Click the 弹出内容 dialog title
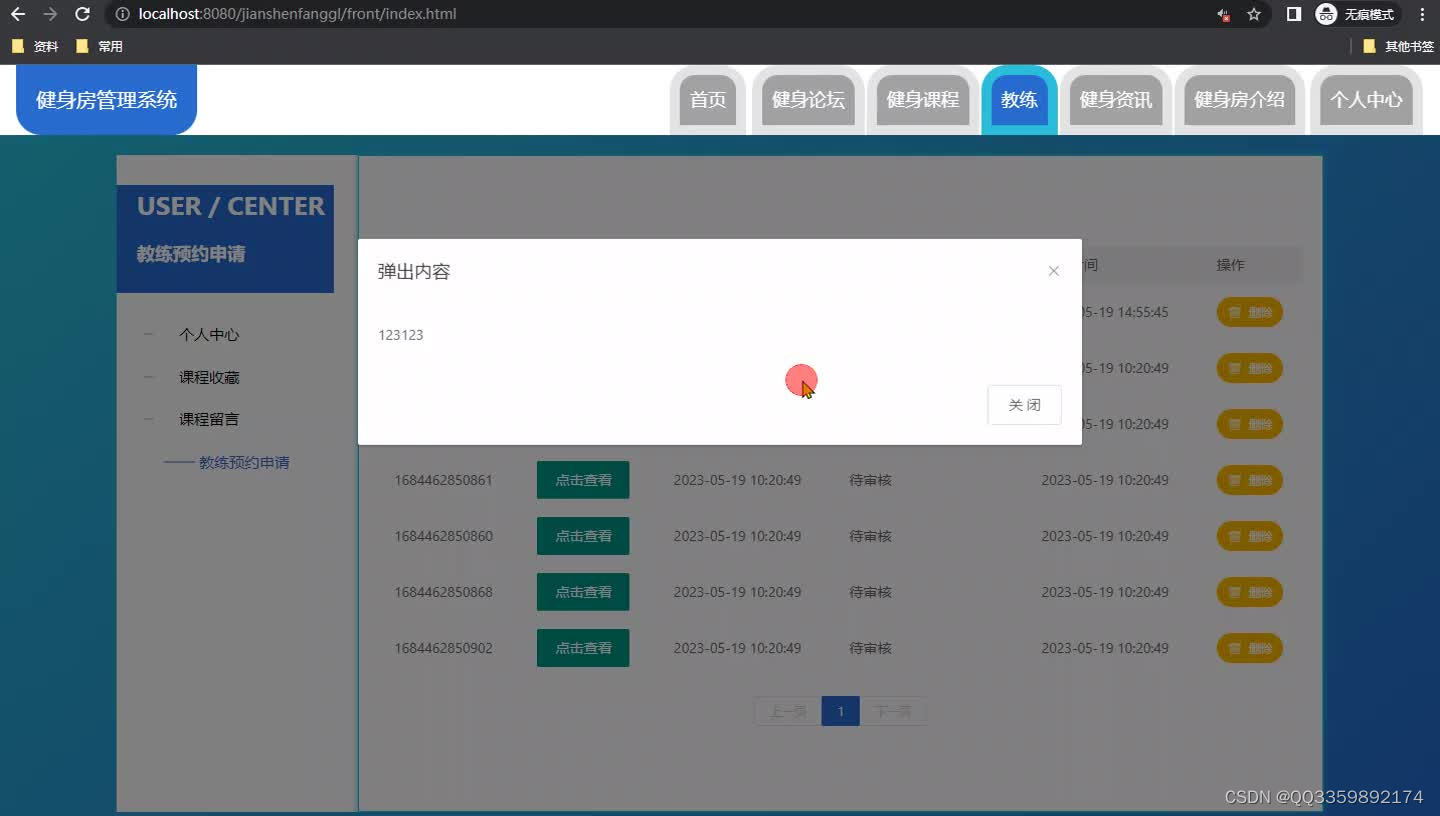1440x816 pixels. 414,271
